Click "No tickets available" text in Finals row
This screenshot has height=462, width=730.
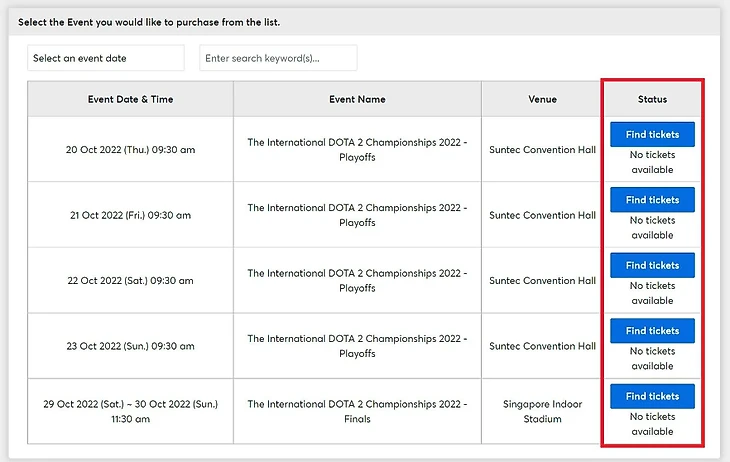pyautogui.click(x=652, y=424)
